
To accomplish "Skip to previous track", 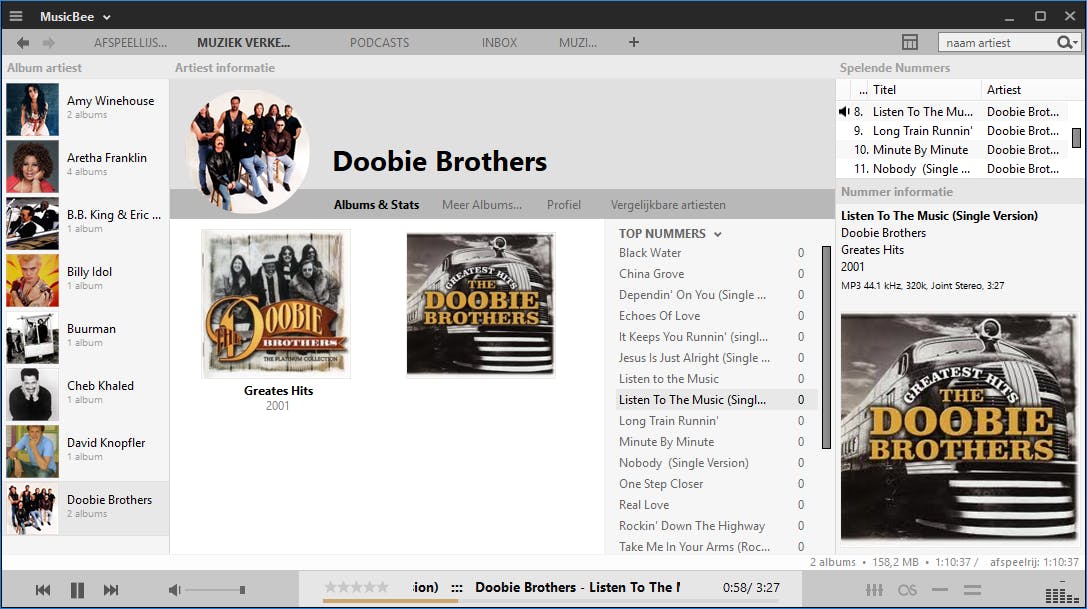I will 43,590.
